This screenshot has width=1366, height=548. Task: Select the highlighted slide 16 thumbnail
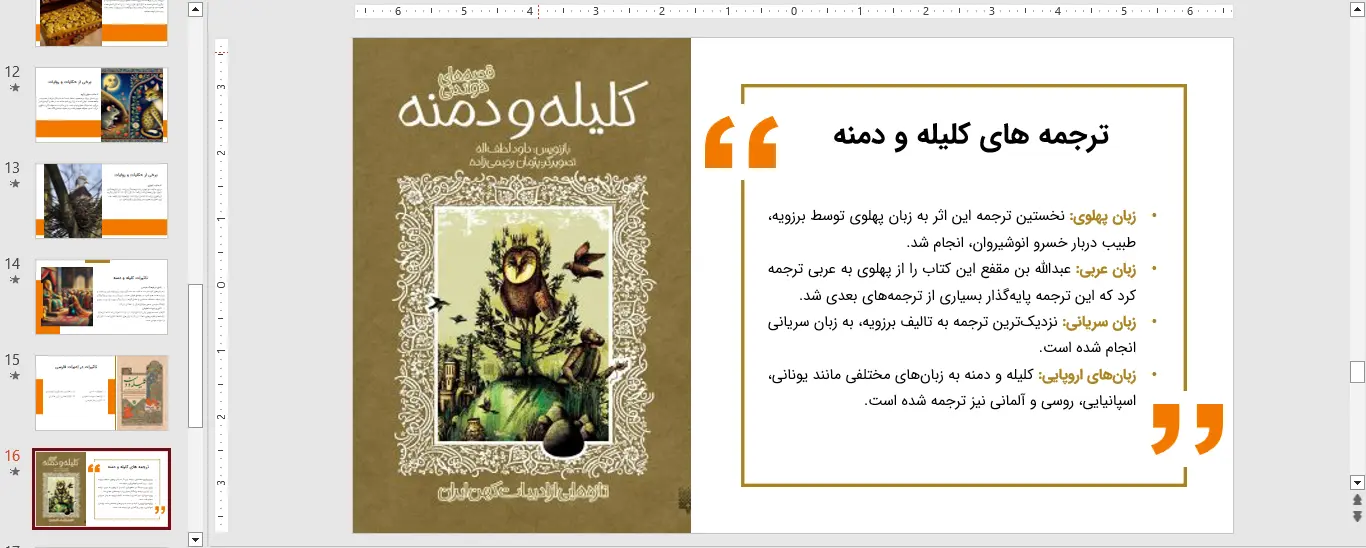(102, 488)
